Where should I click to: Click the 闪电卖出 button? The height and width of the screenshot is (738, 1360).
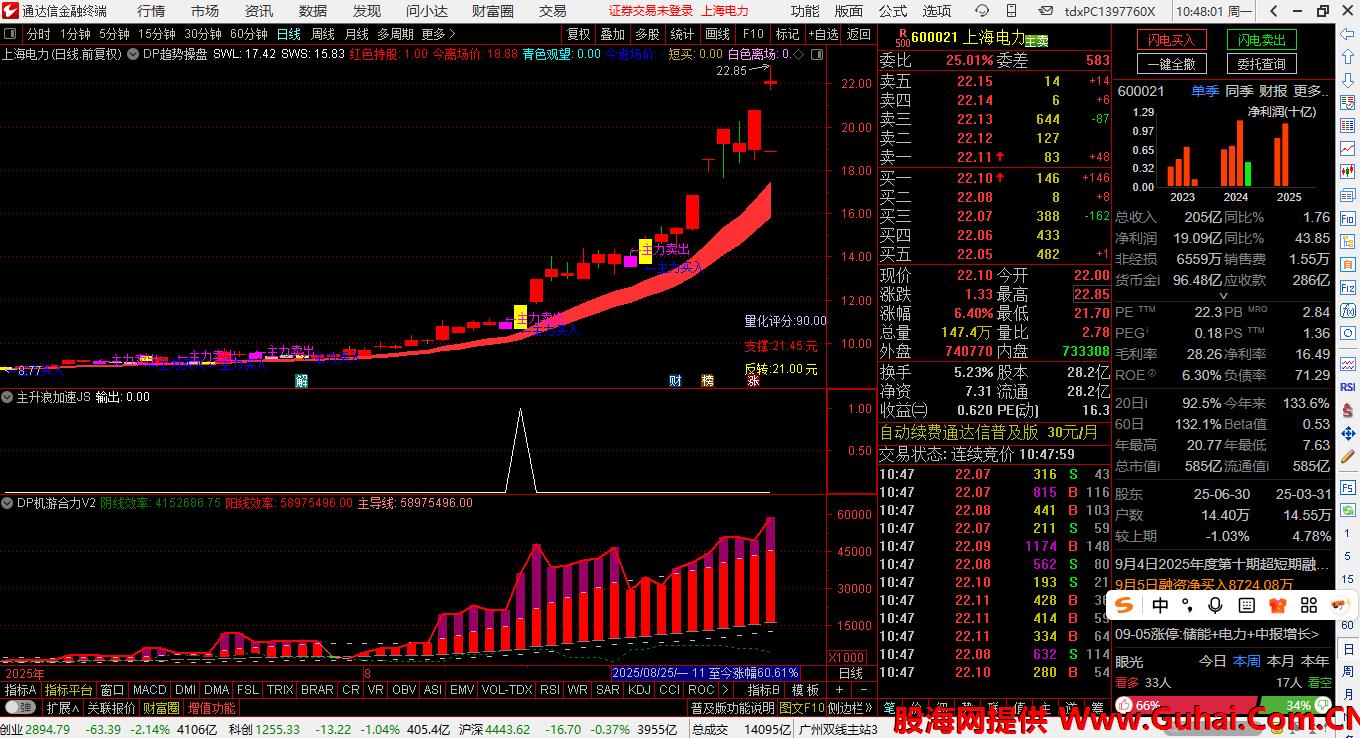coord(1261,40)
